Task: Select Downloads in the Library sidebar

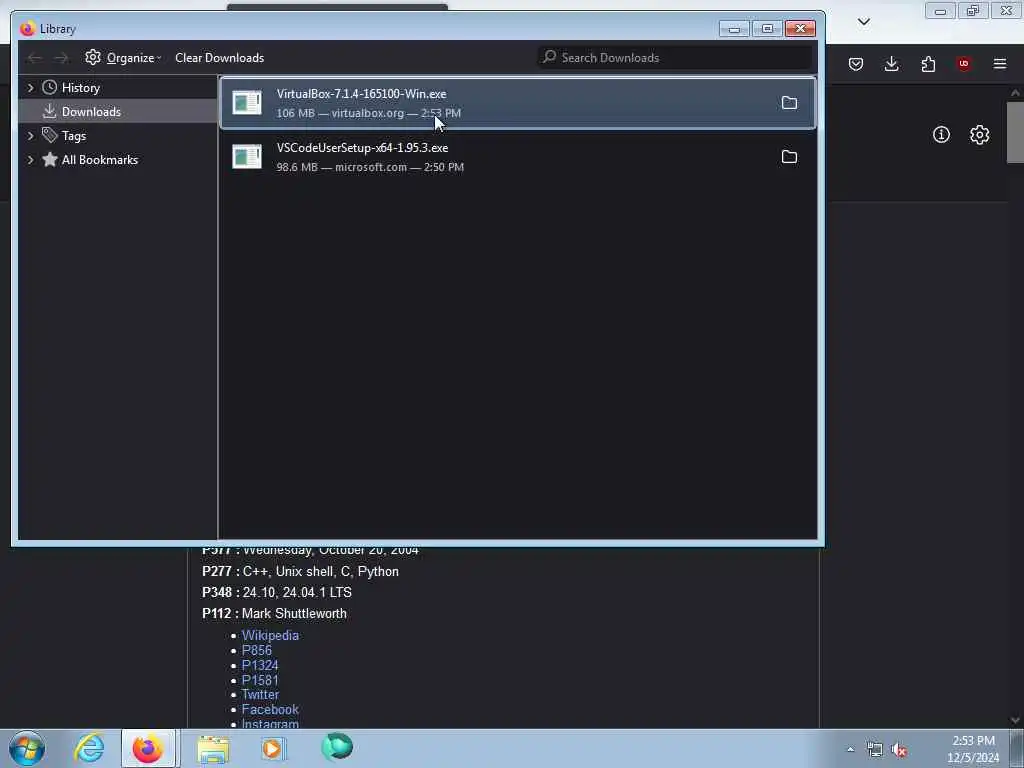Action: (x=91, y=112)
